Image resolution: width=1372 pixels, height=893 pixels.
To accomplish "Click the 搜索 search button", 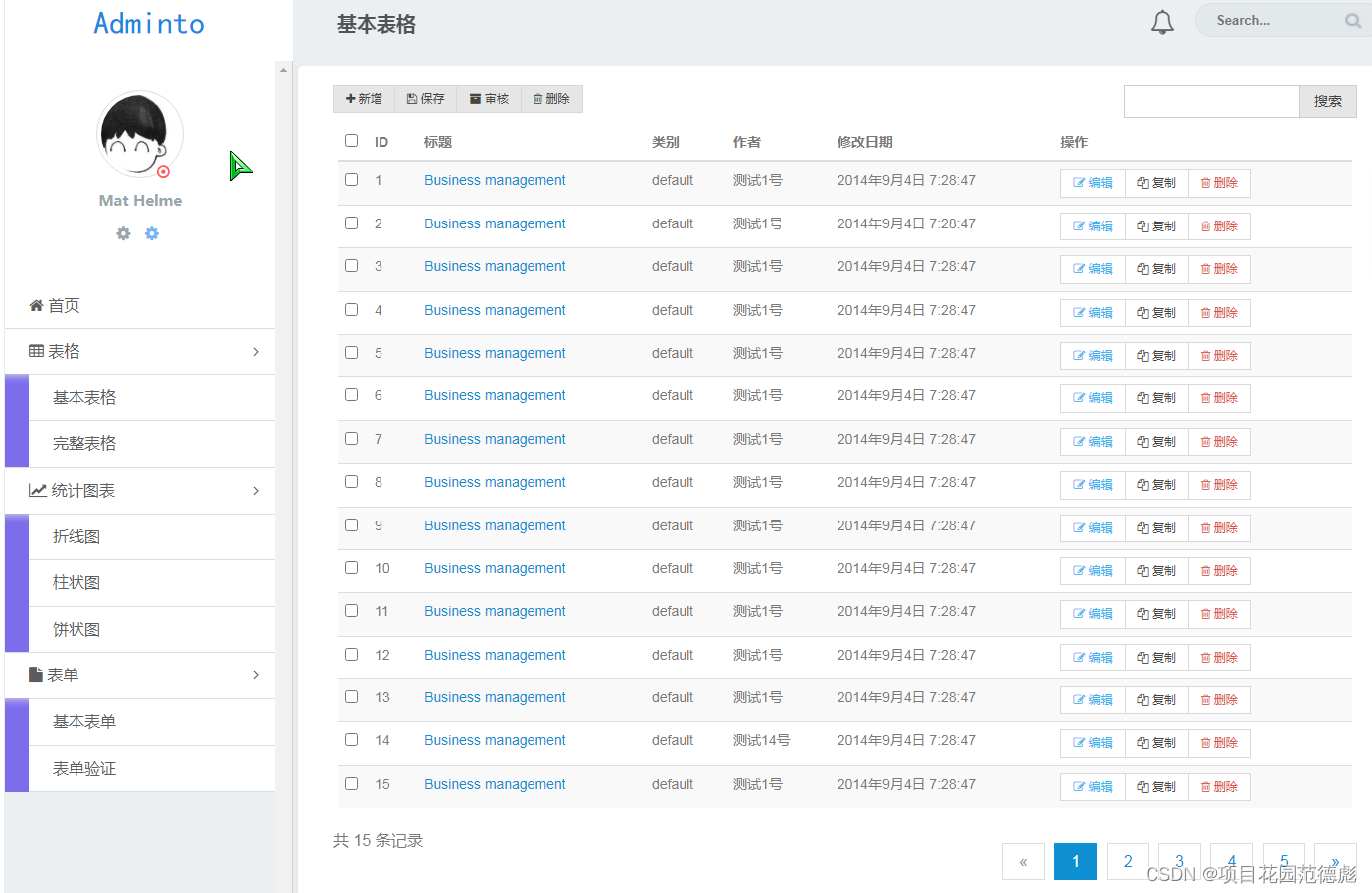I will pos(1328,101).
